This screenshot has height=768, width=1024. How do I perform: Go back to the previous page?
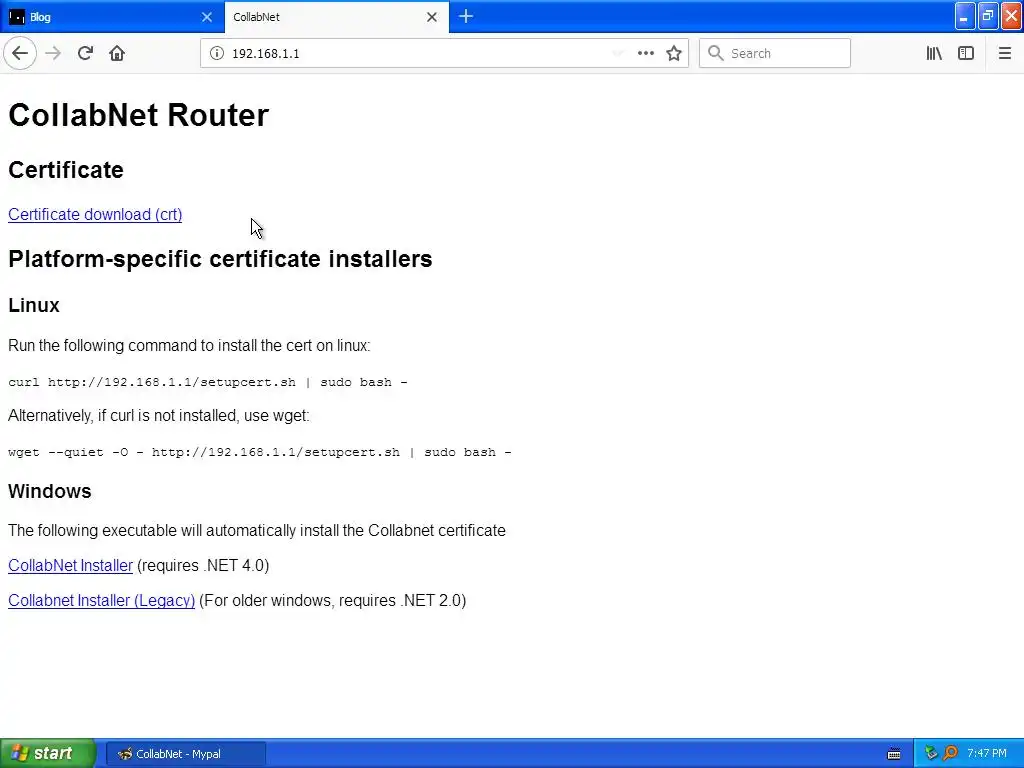point(20,53)
